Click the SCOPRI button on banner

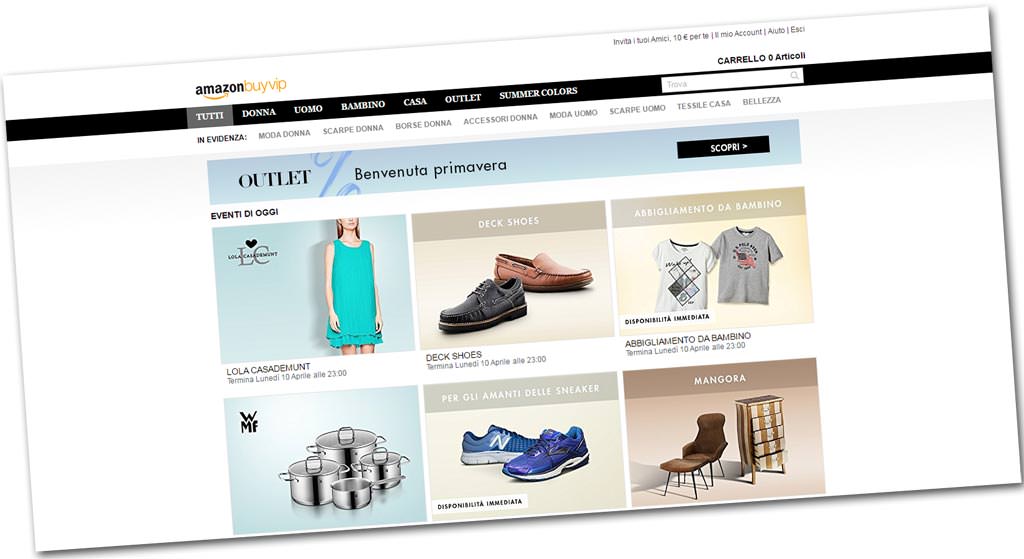tap(723, 147)
